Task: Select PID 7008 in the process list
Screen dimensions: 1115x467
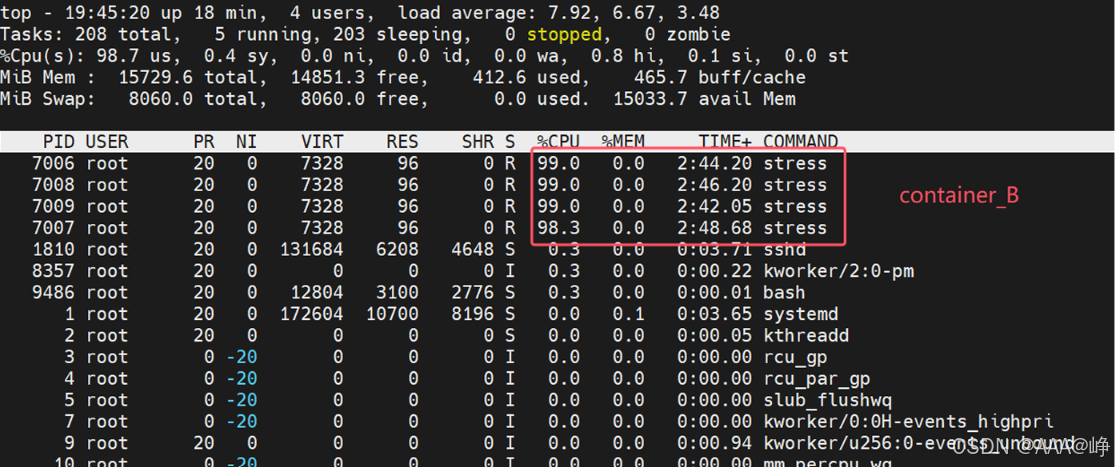Action: (x=53, y=185)
